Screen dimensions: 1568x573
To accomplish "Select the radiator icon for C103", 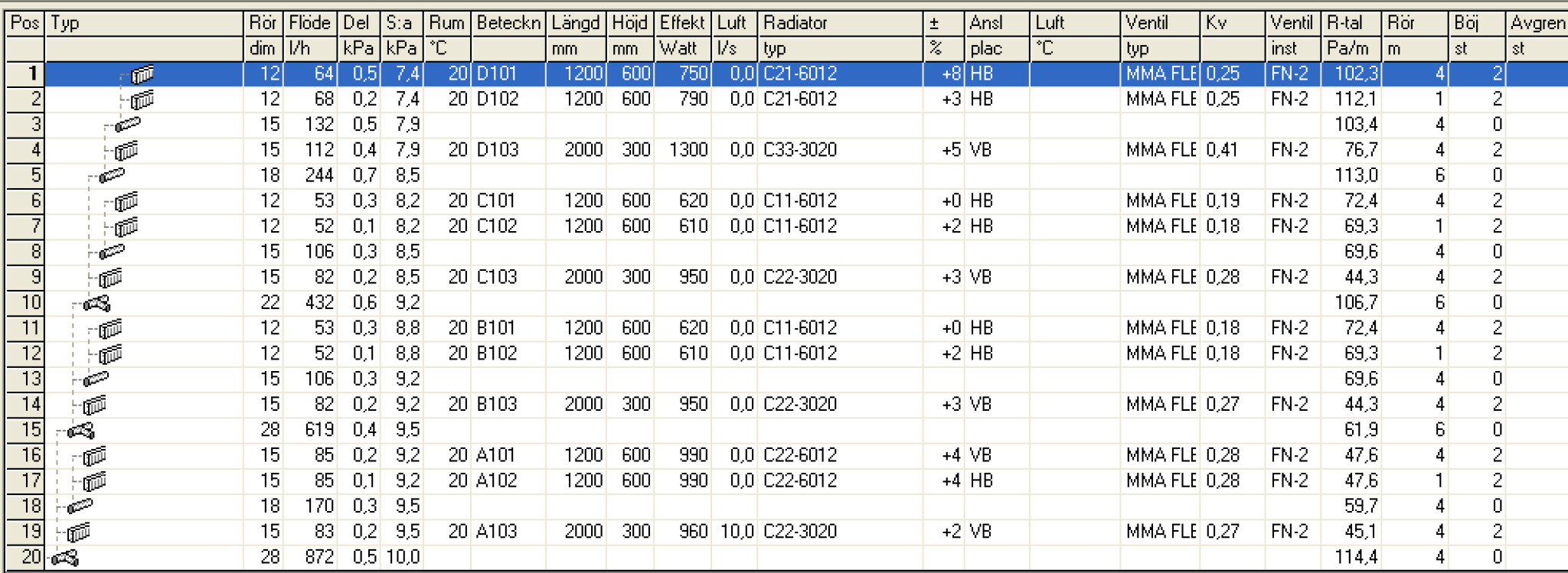I will tap(110, 278).
